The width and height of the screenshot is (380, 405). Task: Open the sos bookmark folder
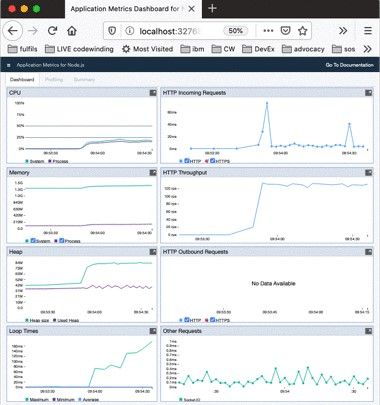[344, 49]
